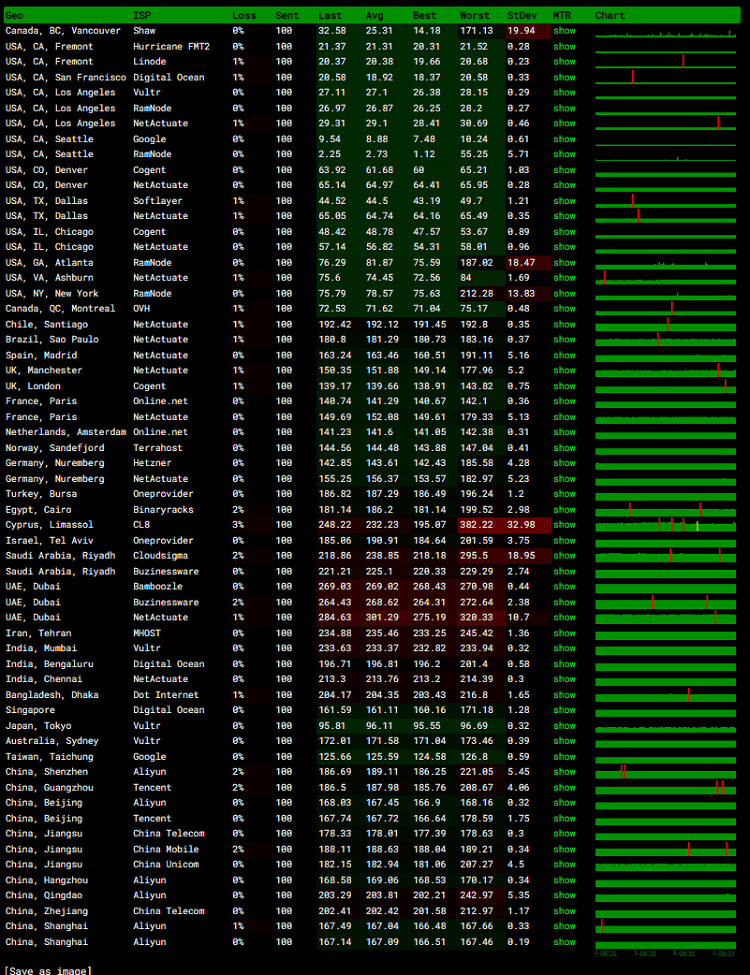The image size is (750, 975).
Task: Show MTR for Taichung Google
Action: point(564,756)
